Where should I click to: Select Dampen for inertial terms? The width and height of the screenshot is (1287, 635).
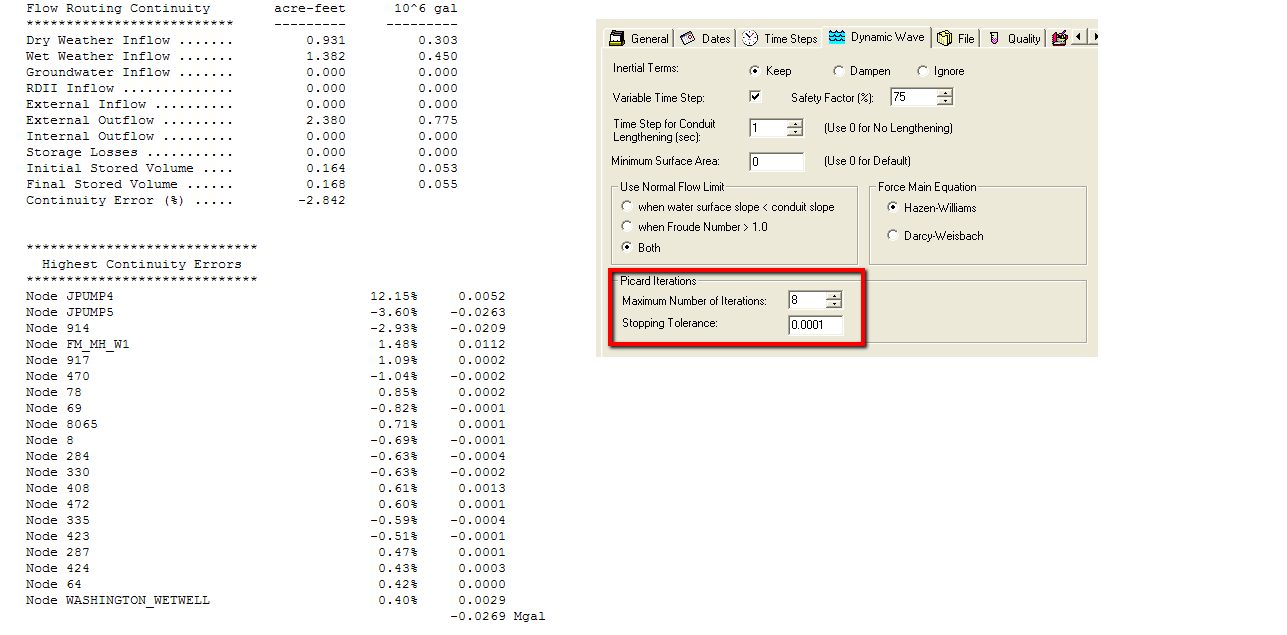tap(838, 71)
